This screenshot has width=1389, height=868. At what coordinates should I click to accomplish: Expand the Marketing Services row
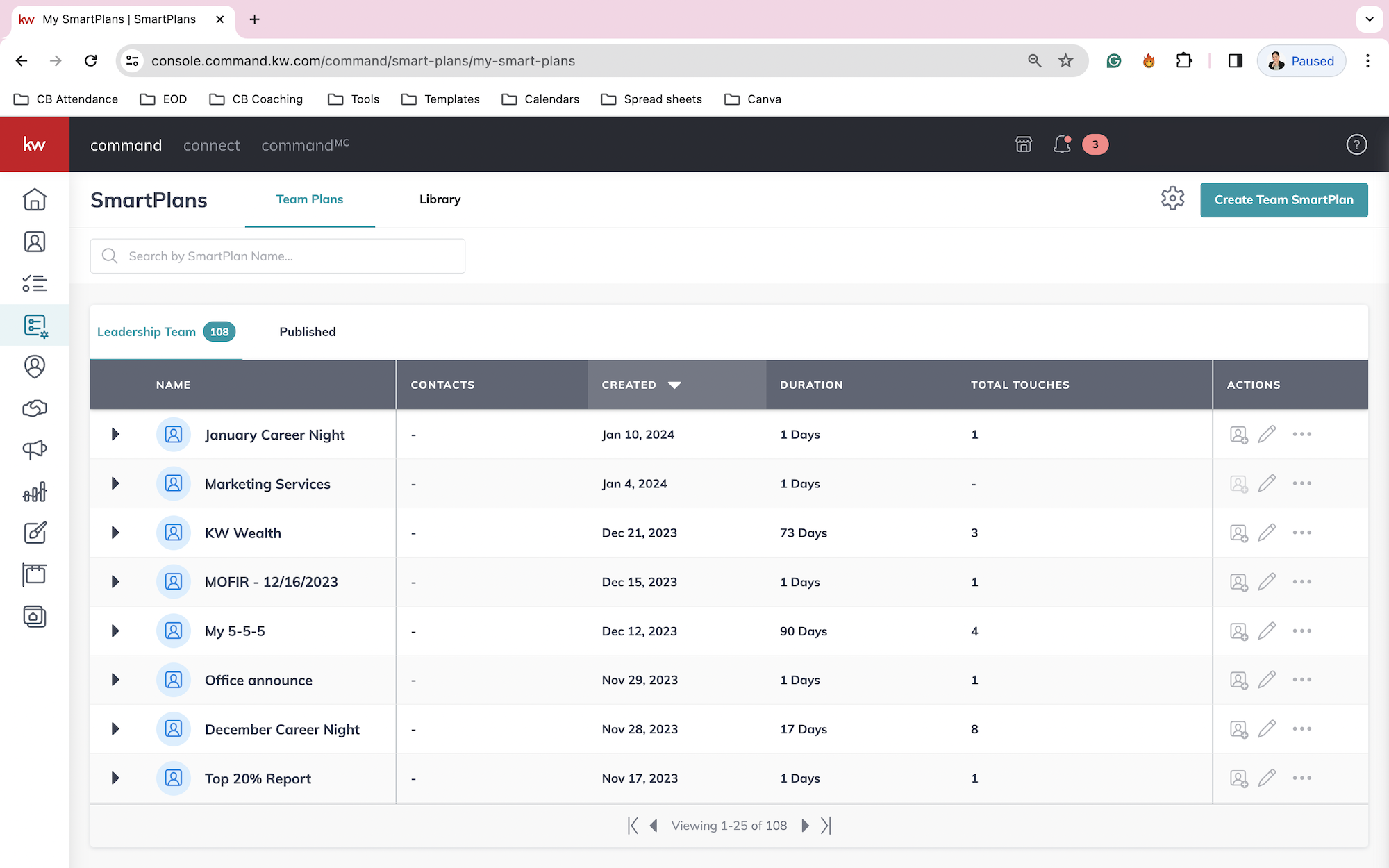pos(115,483)
